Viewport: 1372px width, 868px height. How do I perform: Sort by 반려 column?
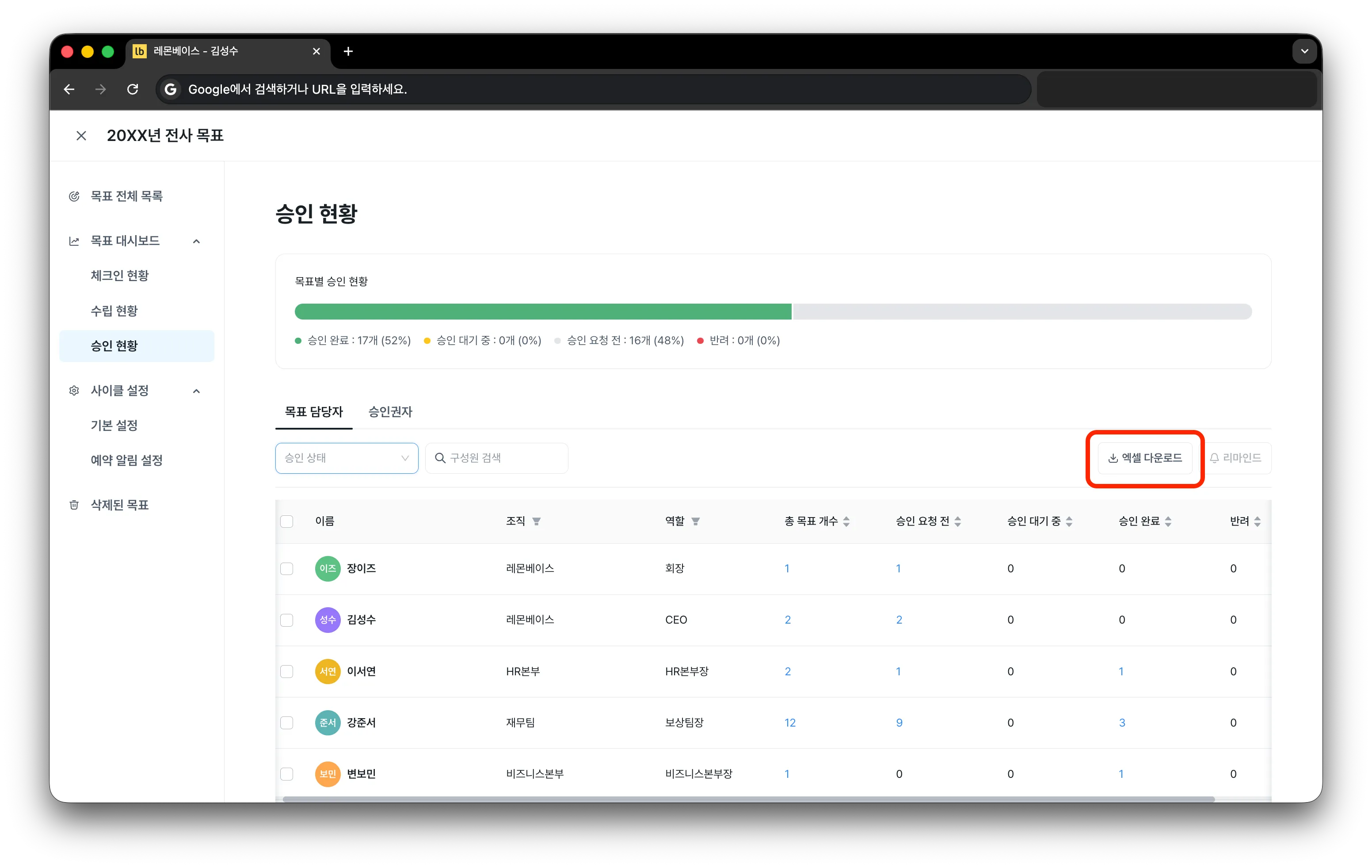point(1258,521)
